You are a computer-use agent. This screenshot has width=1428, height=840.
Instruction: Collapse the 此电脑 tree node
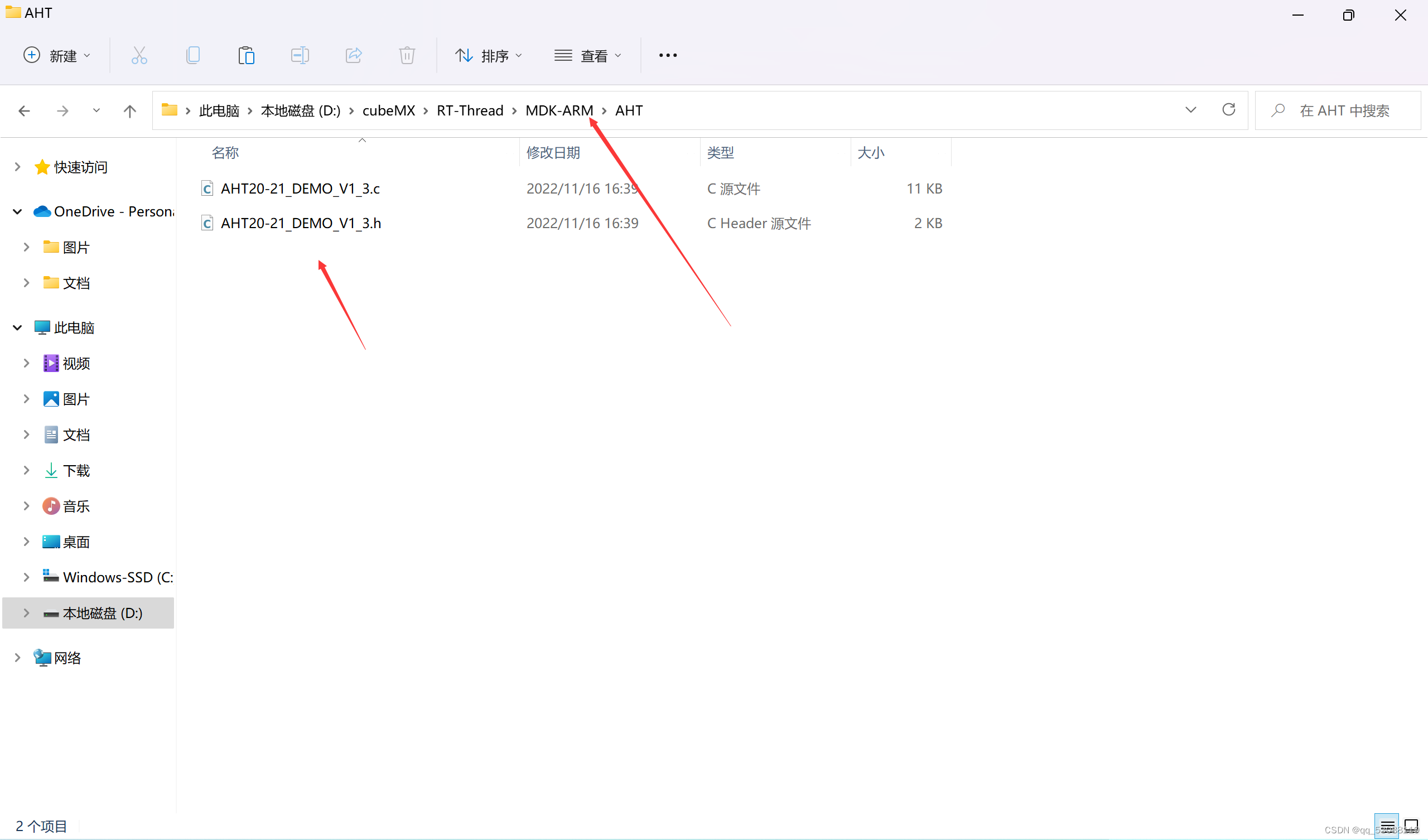pos(17,328)
